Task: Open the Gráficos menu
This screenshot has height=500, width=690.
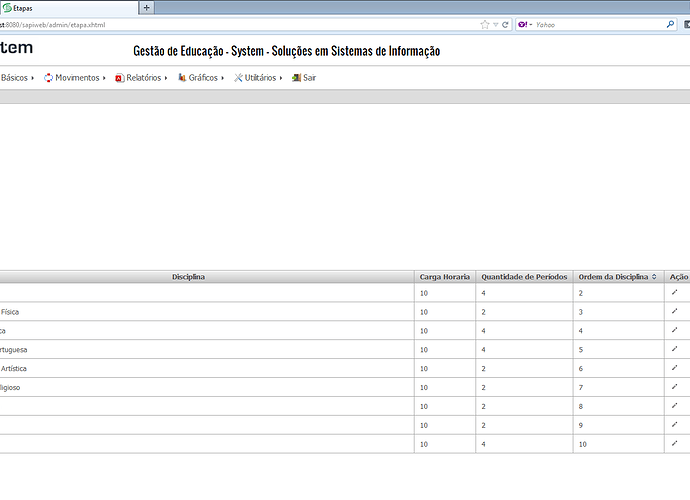Action: 201,78
